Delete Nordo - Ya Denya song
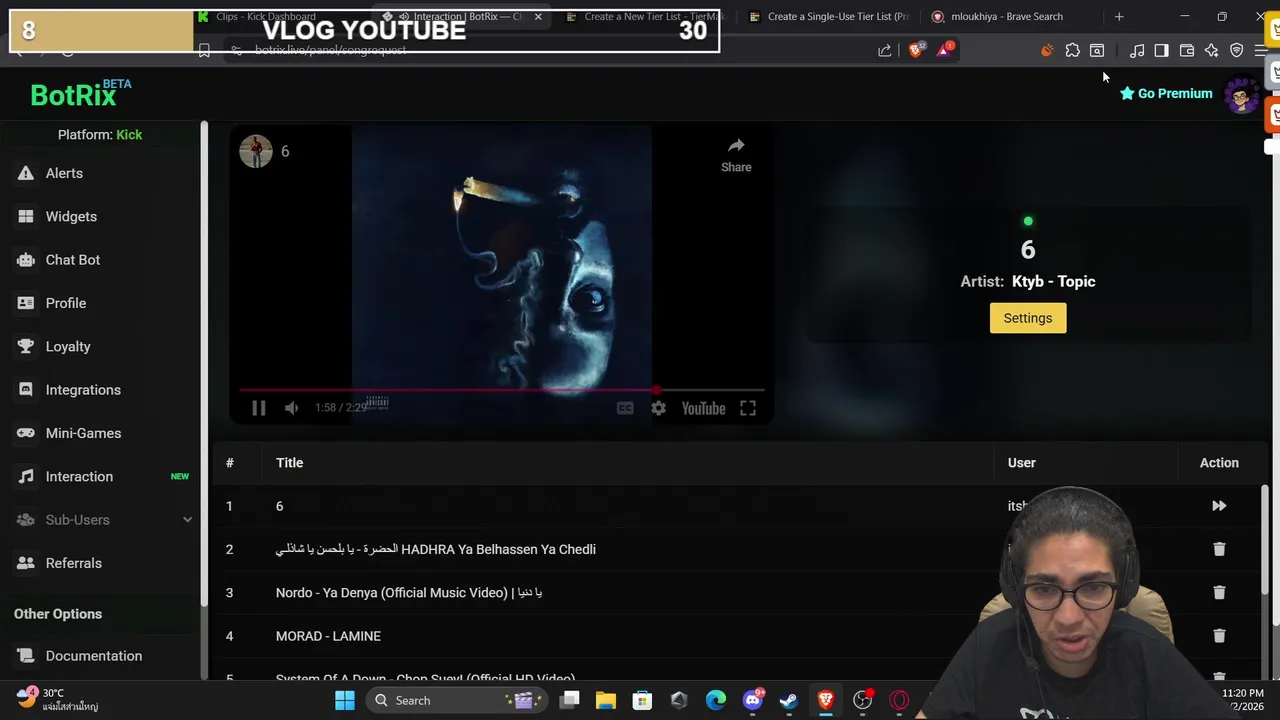 click(x=1219, y=592)
